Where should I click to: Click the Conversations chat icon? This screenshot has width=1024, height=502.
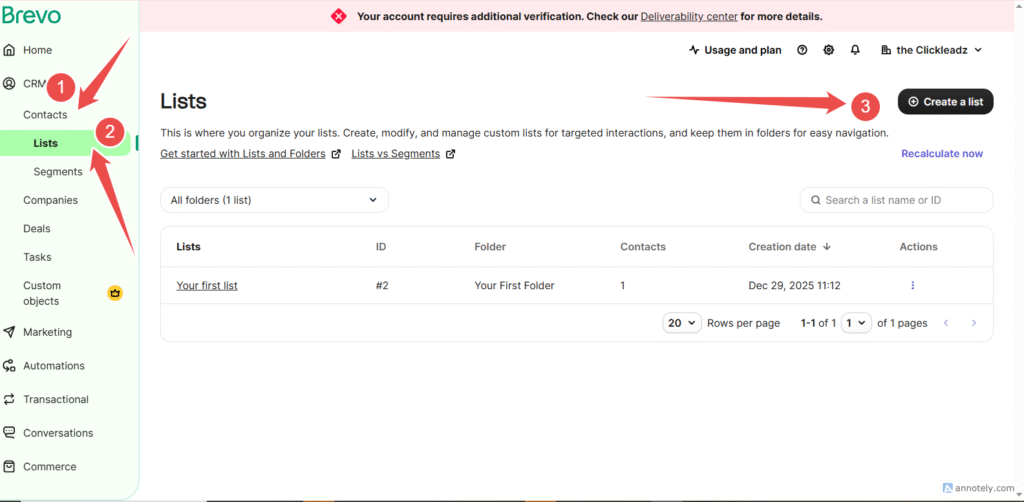pos(9,433)
